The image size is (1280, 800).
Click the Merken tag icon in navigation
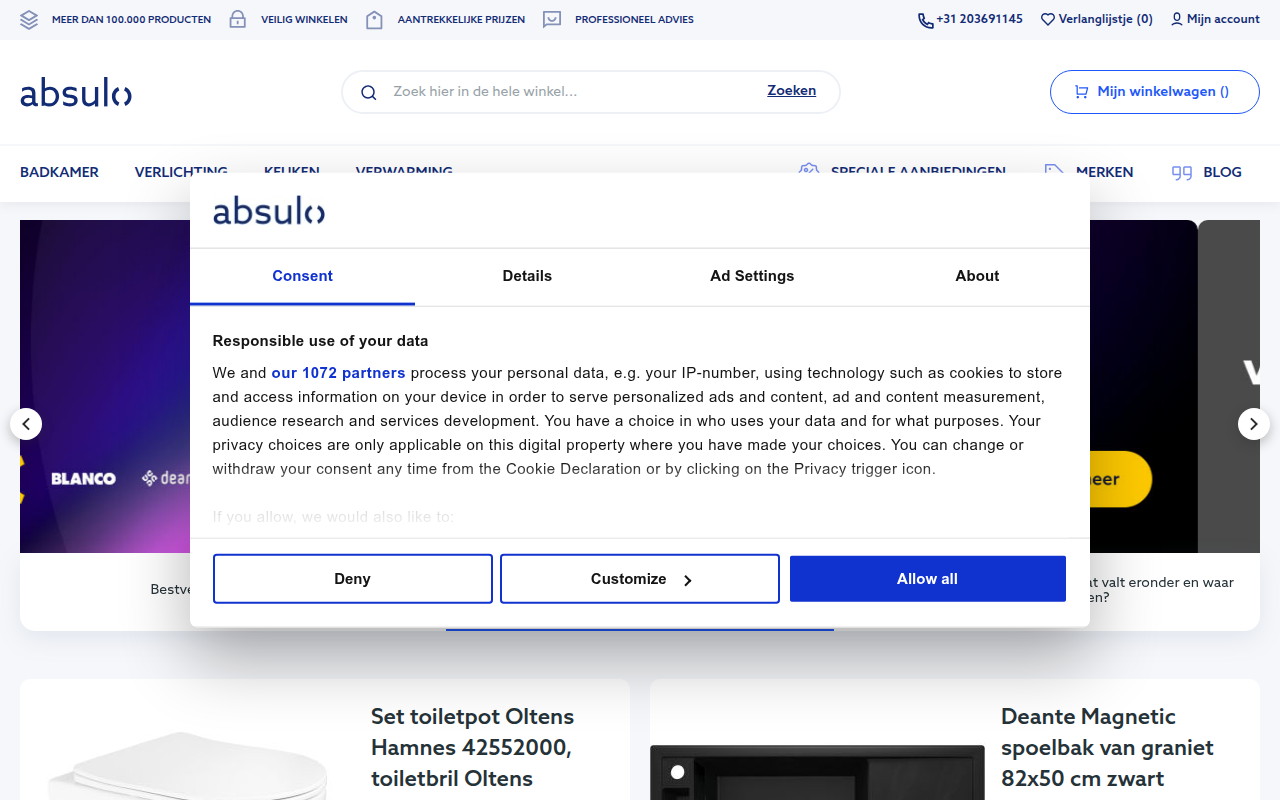(x=1054, y=172)
